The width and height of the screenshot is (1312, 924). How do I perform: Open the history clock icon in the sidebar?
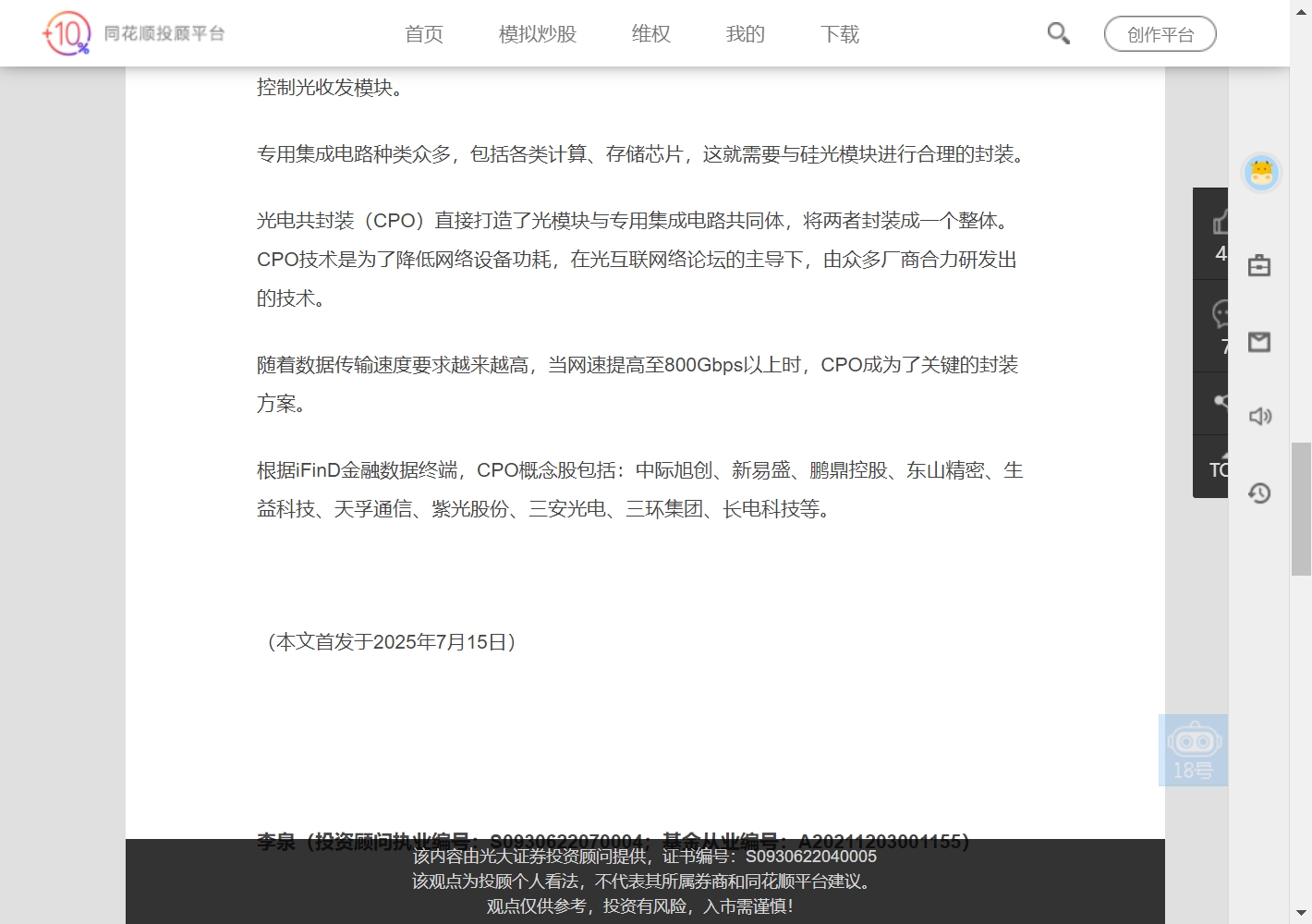(1259, 492)
